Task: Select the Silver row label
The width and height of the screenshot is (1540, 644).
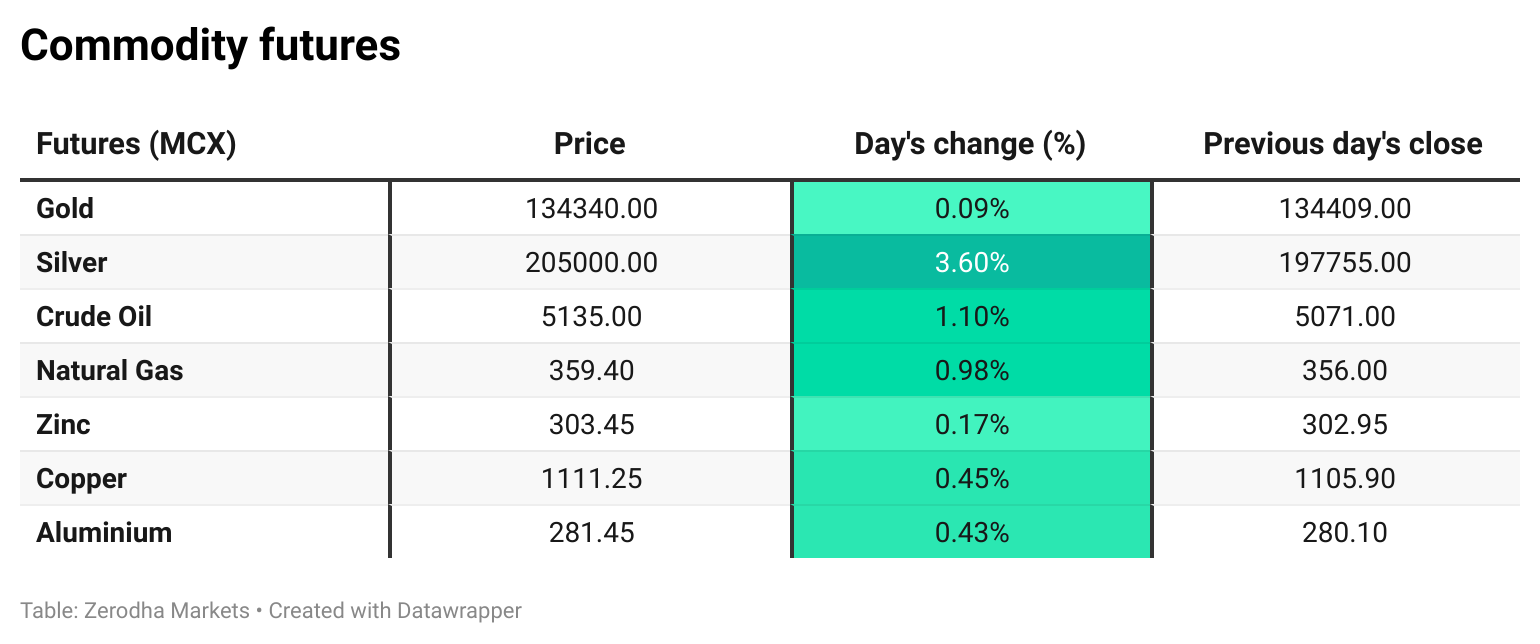Action: click(x=71, y=263)
